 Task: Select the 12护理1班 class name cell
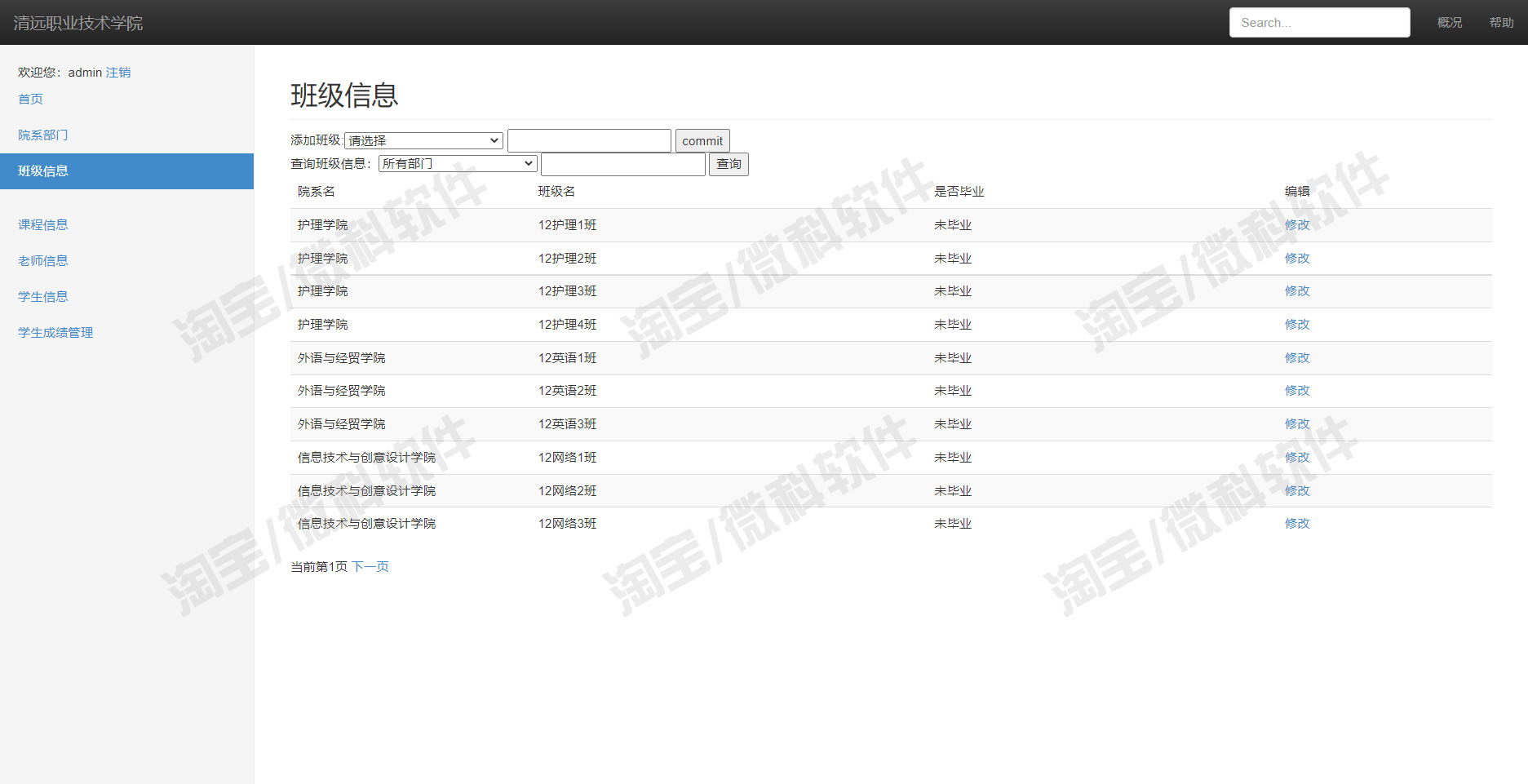568,225
